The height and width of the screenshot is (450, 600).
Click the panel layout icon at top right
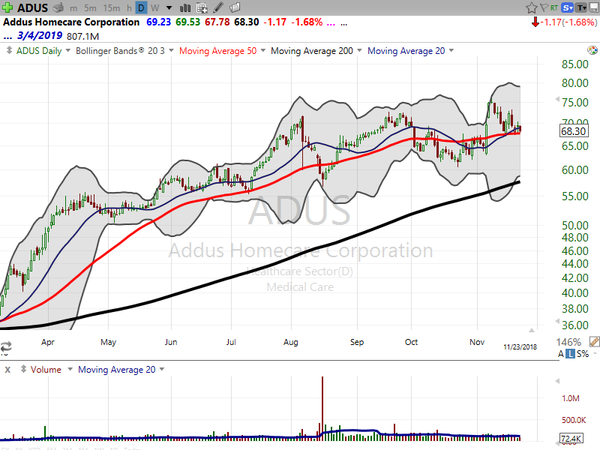pyautogui.click(x=594, y=8)
